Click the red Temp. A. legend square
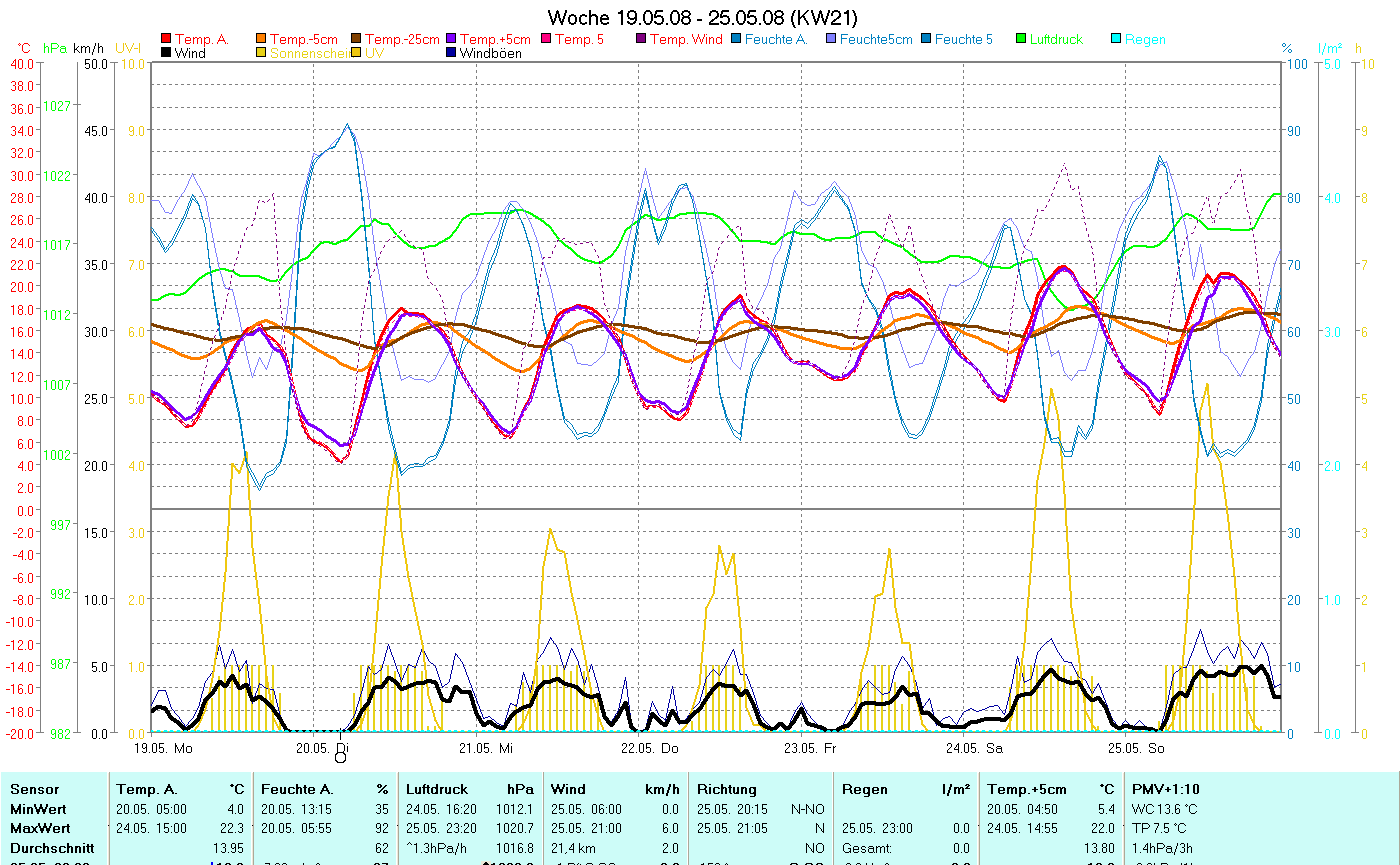Screen dimensions: 1400x865 166,39
